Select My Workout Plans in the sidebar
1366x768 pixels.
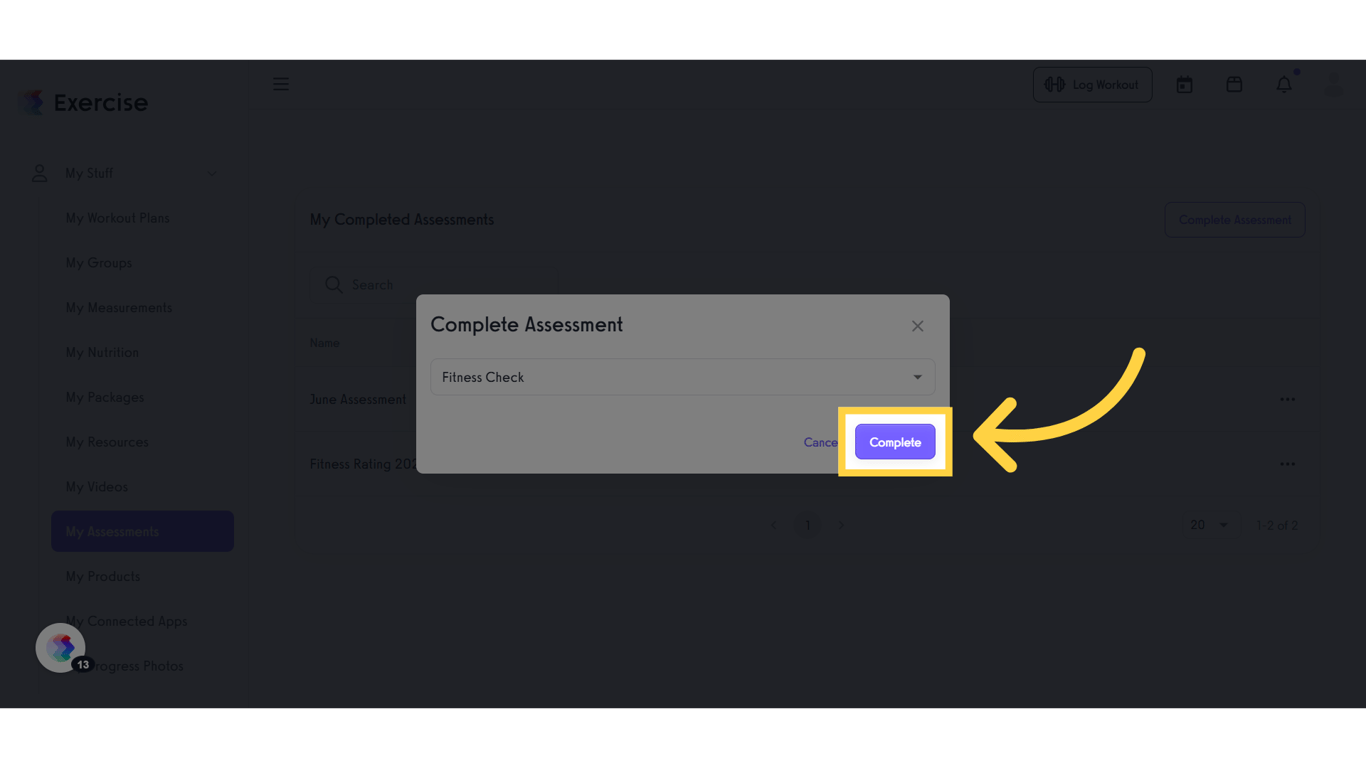[x=117, y=218]
